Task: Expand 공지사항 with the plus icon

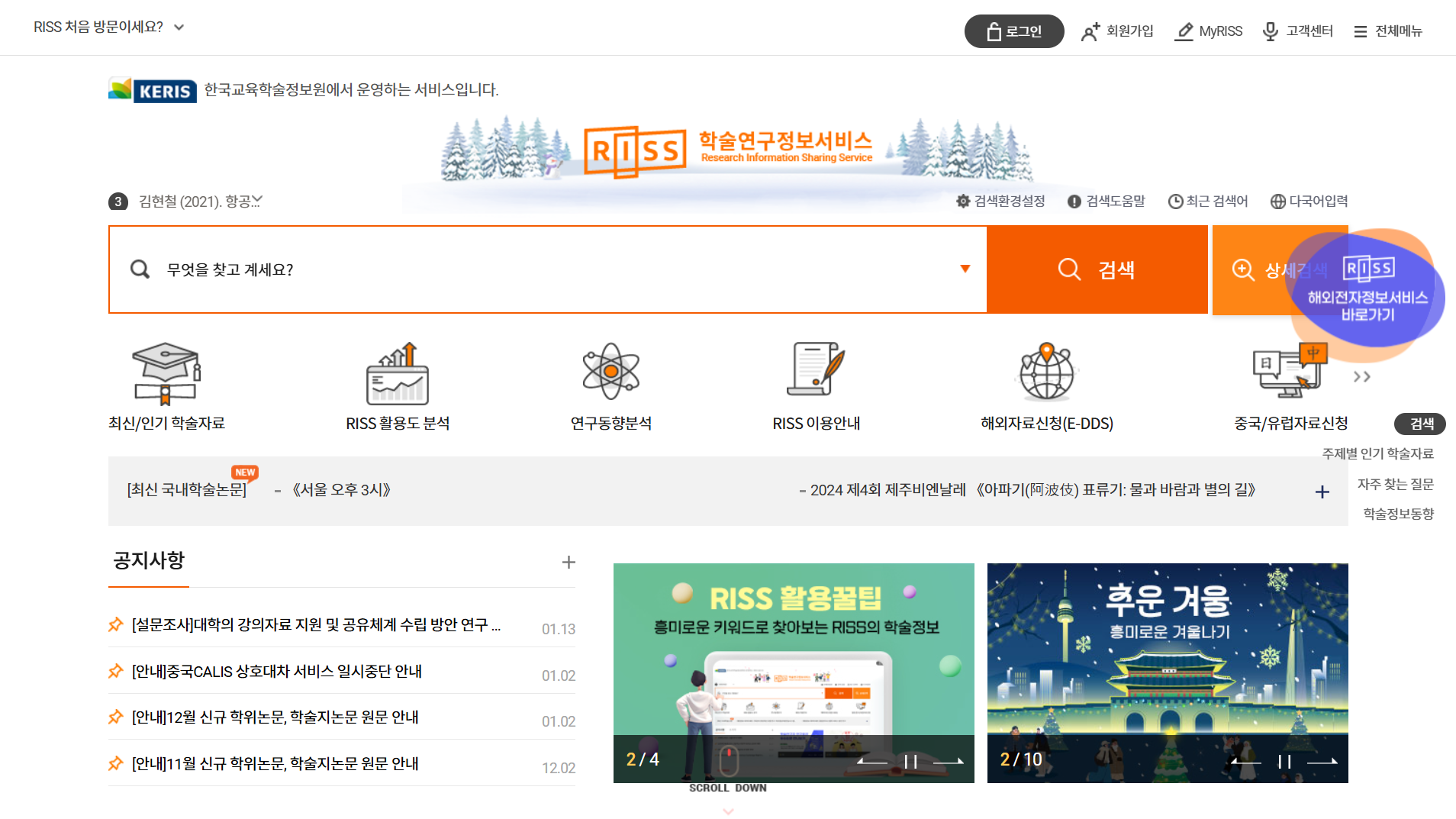Action: 569,563
